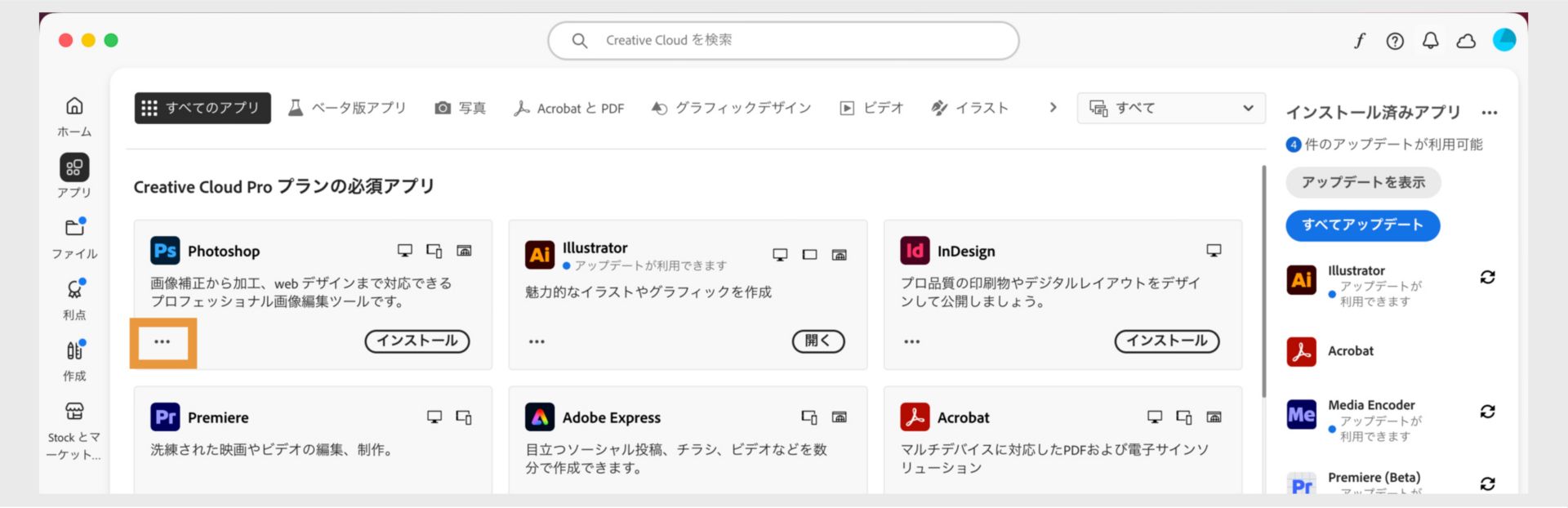1568x508 pixels.
Task: Install Photoshop with インストール button
Action: pos(417,341)
